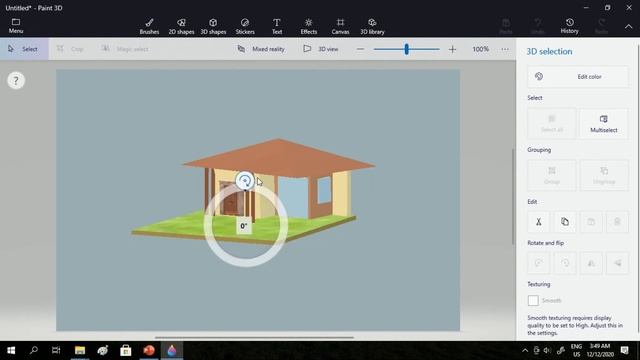Toggle the Smooth texturing checkbox
Screen dimensions: 640x360
pos(533,300)
